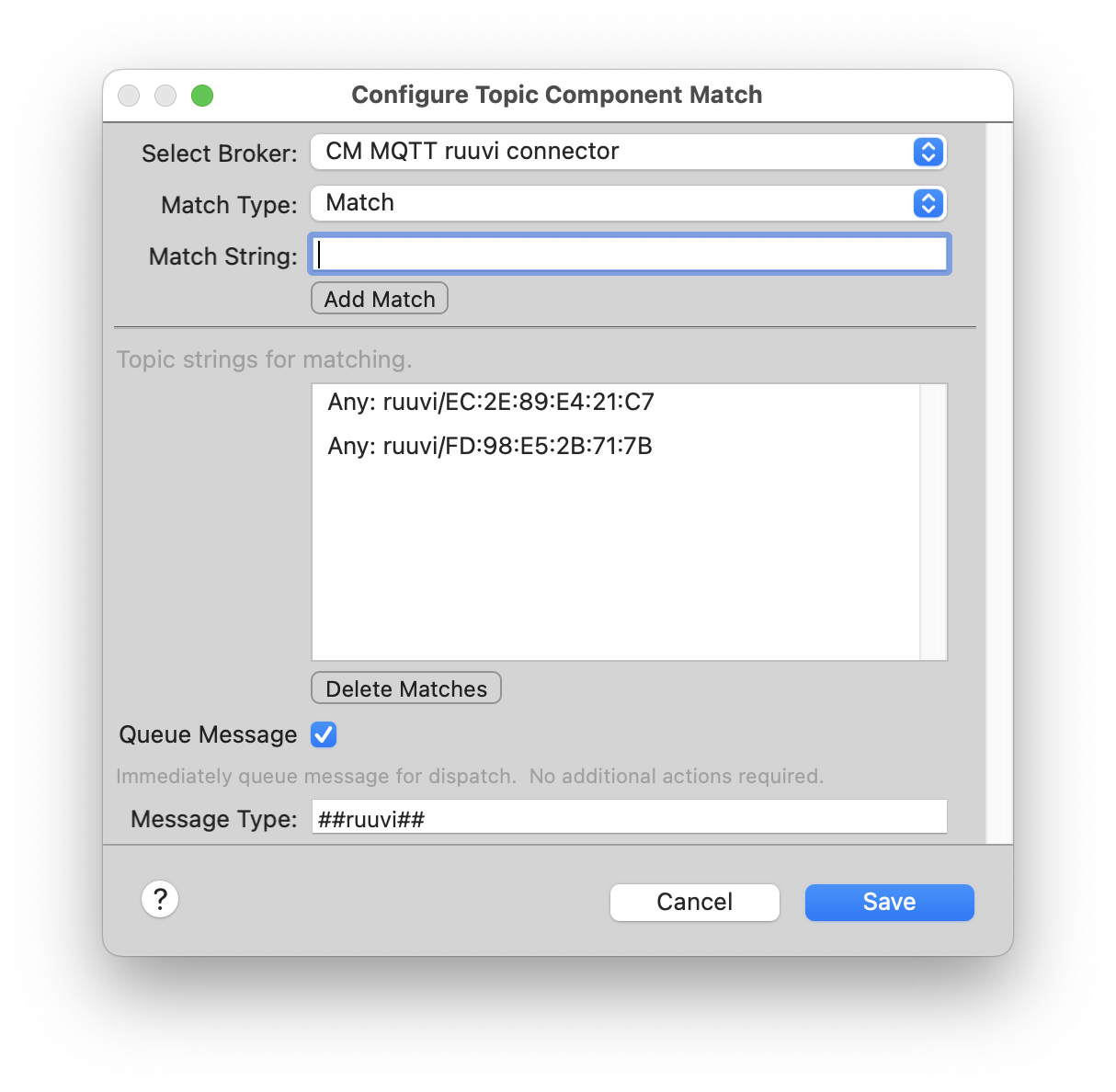Click the green zoom window button
This screenshot has height=1092, width=1116.
click(x=202, y=96)
